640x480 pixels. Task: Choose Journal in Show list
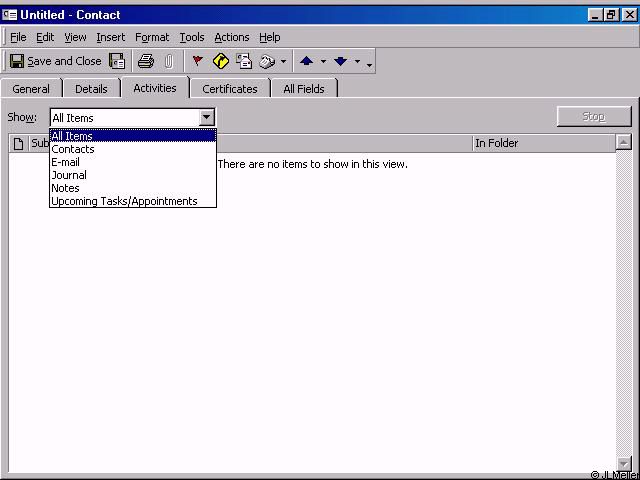(133, 175)
